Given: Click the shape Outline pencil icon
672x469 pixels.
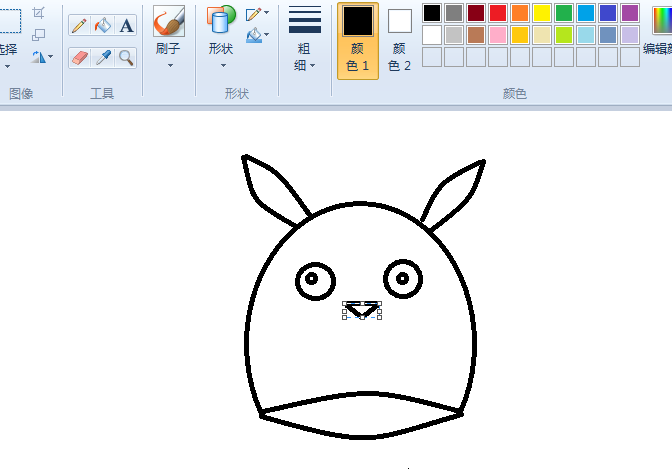Looking at the screenshot, I should click(253, 14).
